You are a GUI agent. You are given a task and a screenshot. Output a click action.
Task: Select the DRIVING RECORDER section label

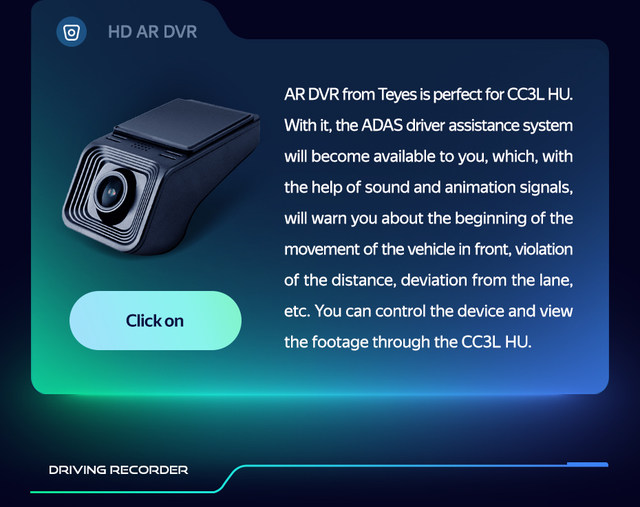(118, 470)
